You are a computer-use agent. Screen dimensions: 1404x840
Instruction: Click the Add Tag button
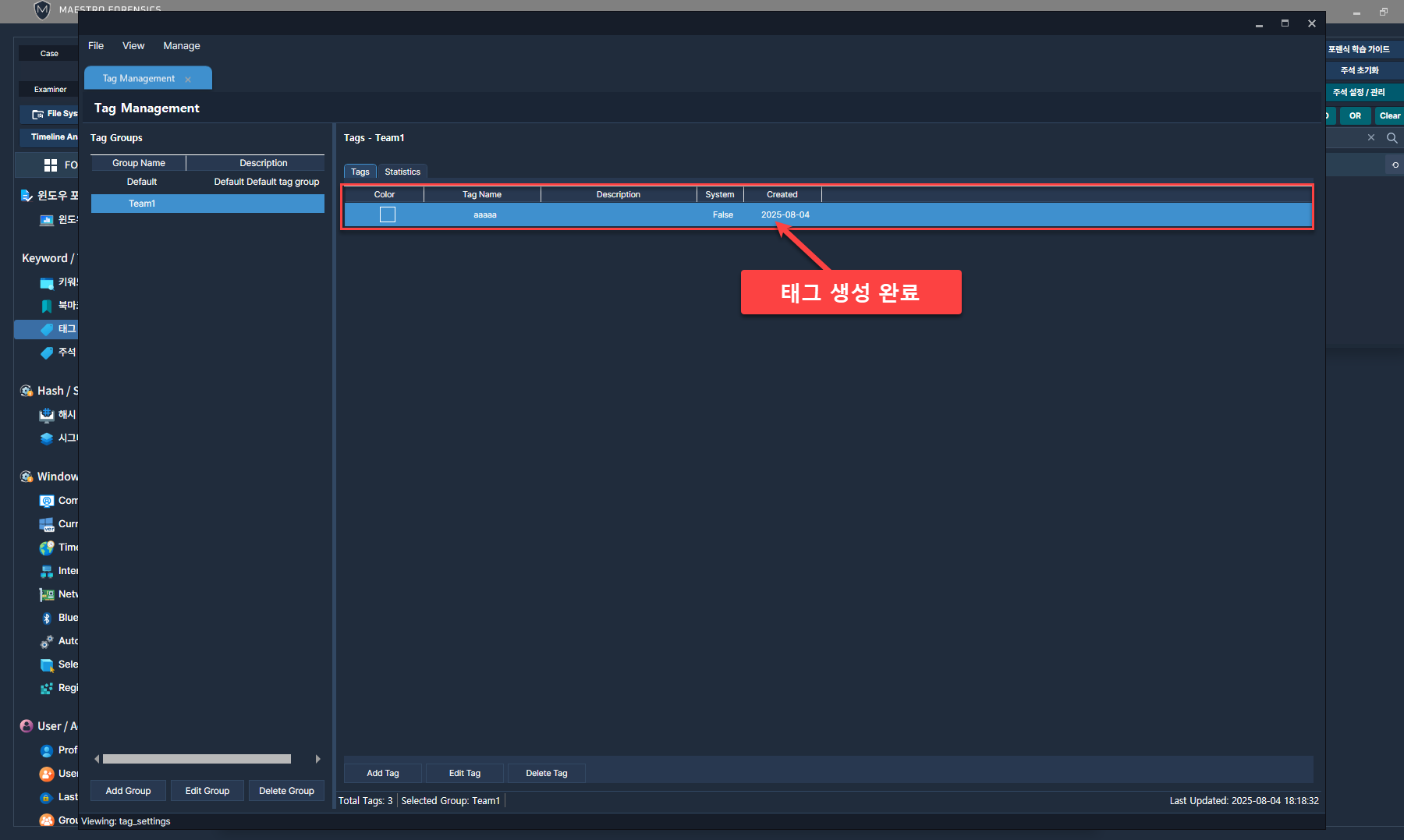click(383, 773)
